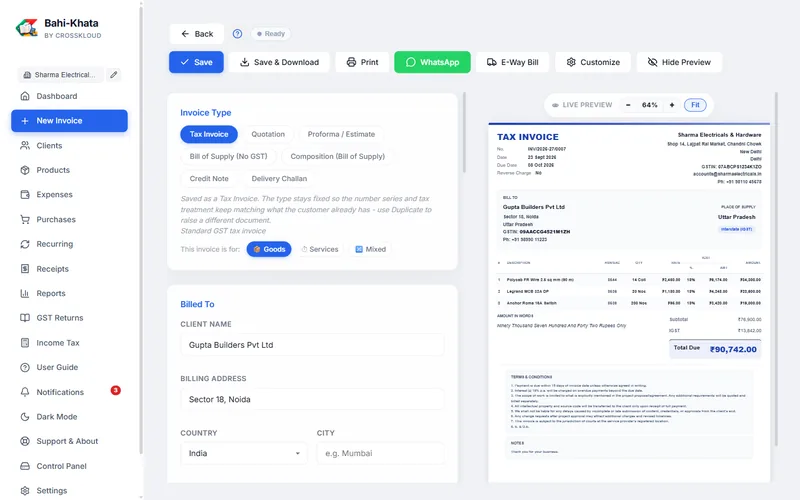Click the 64% zoom level value
This screenshot has height=500, width=800.
click(x=649, y=105)
